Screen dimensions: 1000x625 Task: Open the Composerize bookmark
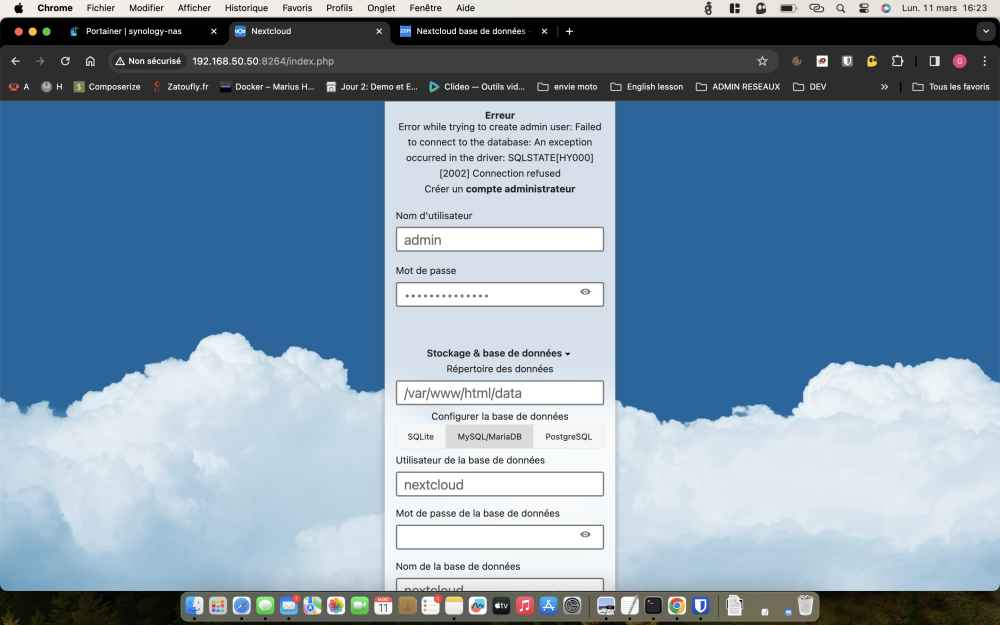(x=107, y=87)
